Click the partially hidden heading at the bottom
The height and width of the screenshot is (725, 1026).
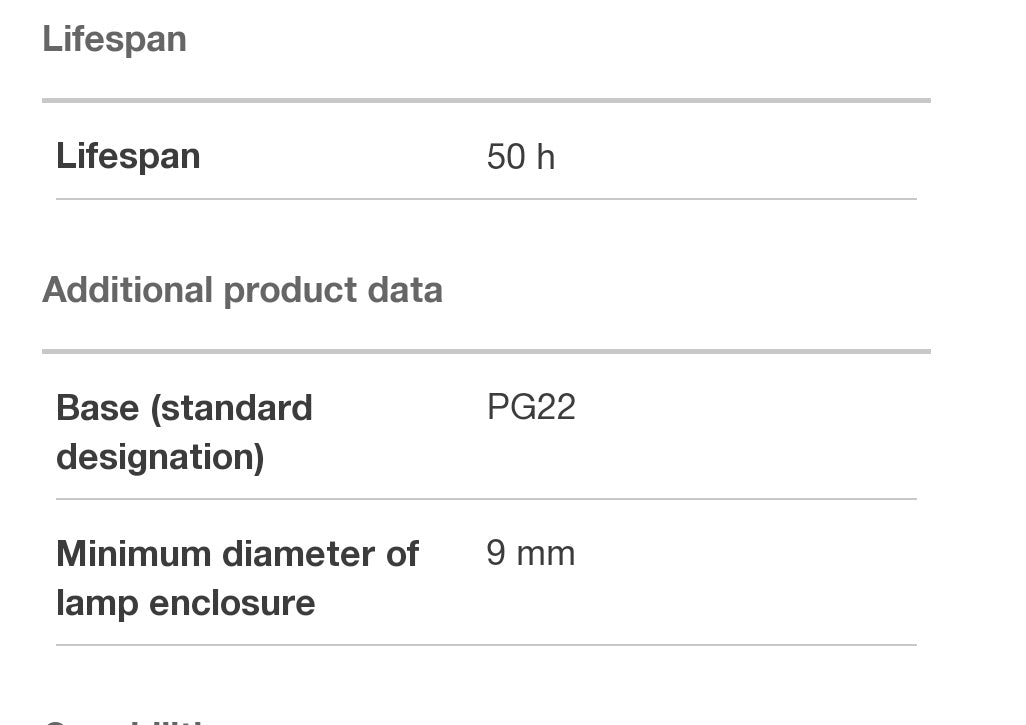point(124,719)
